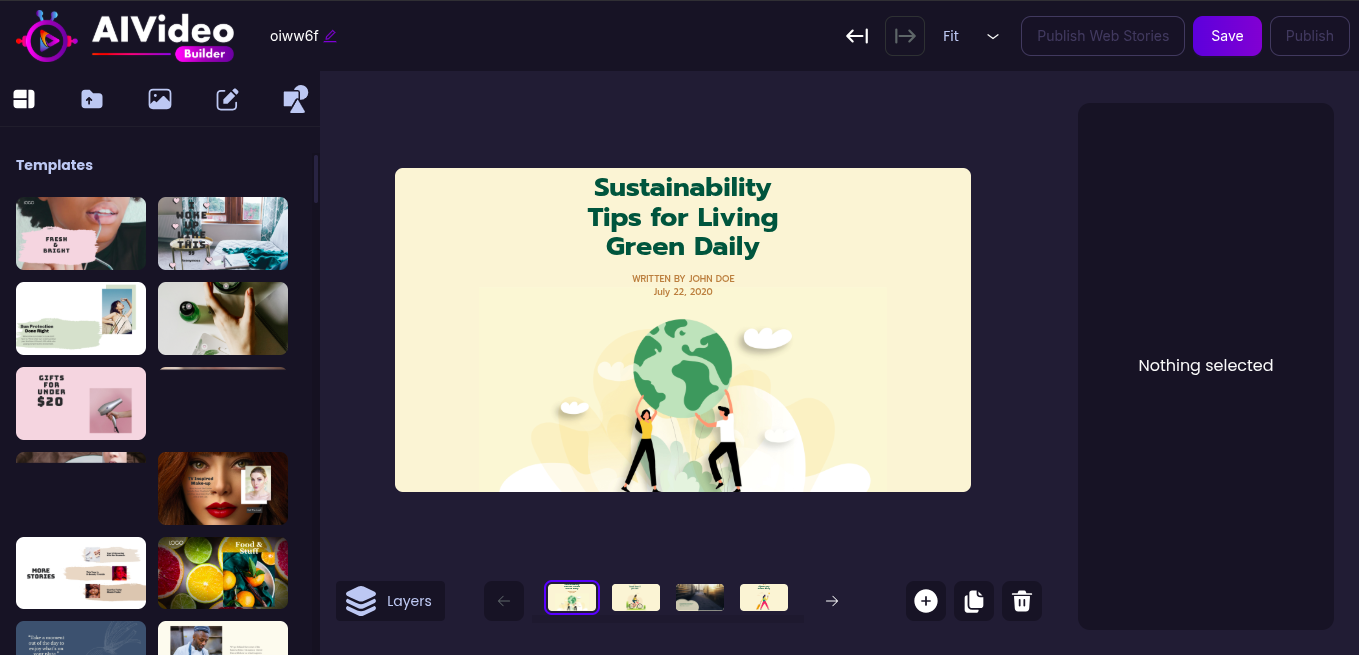Screen dimensions: 1359x655
Task: Open the Shapes elements panel
Action: [295, 99]
